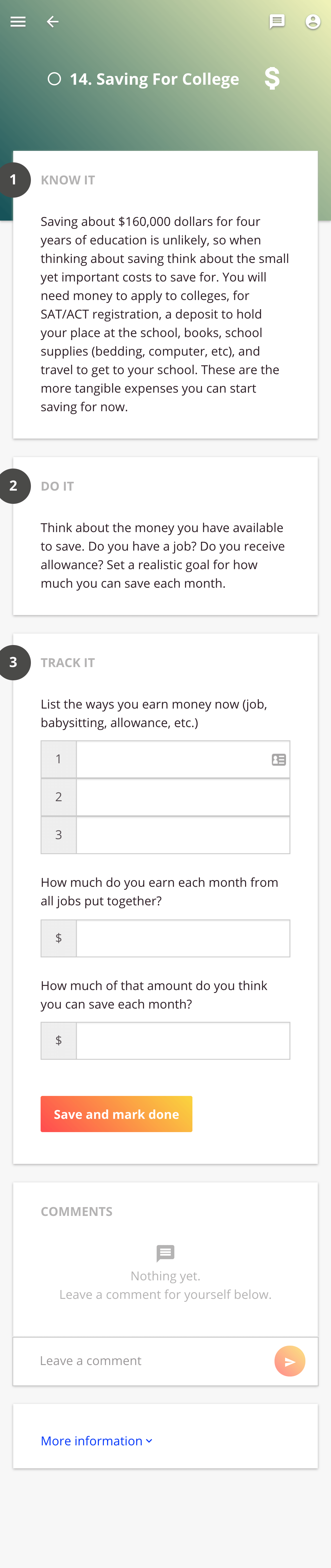Go back with the arrow icon
The height and width of the screenshot is (1568, 331).
pos(53,22)
